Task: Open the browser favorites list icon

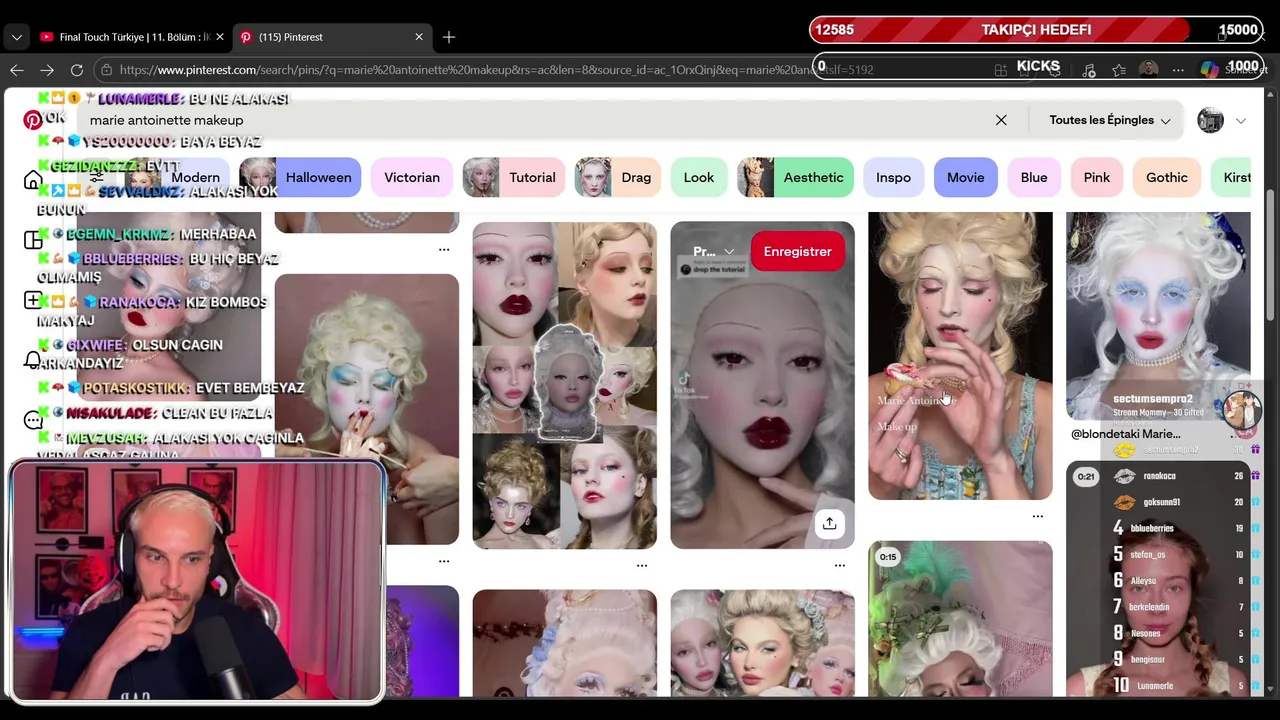Action: point(1119,70)
